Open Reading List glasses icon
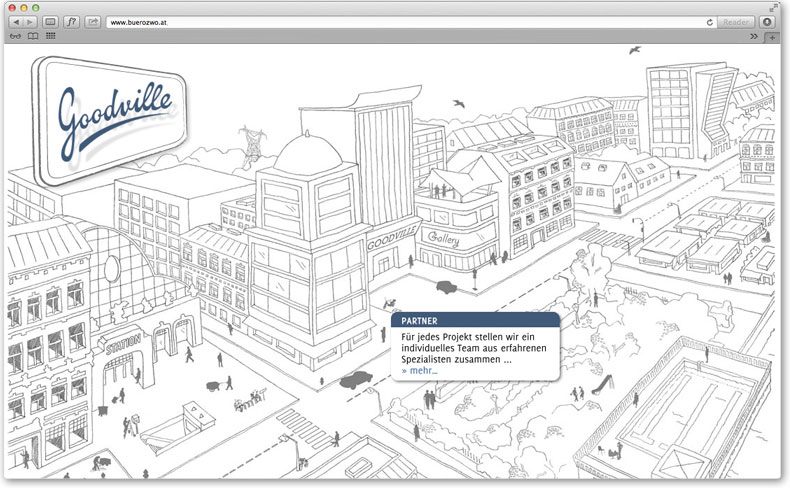This screenshot has height=488, width=790. [16, 36]
